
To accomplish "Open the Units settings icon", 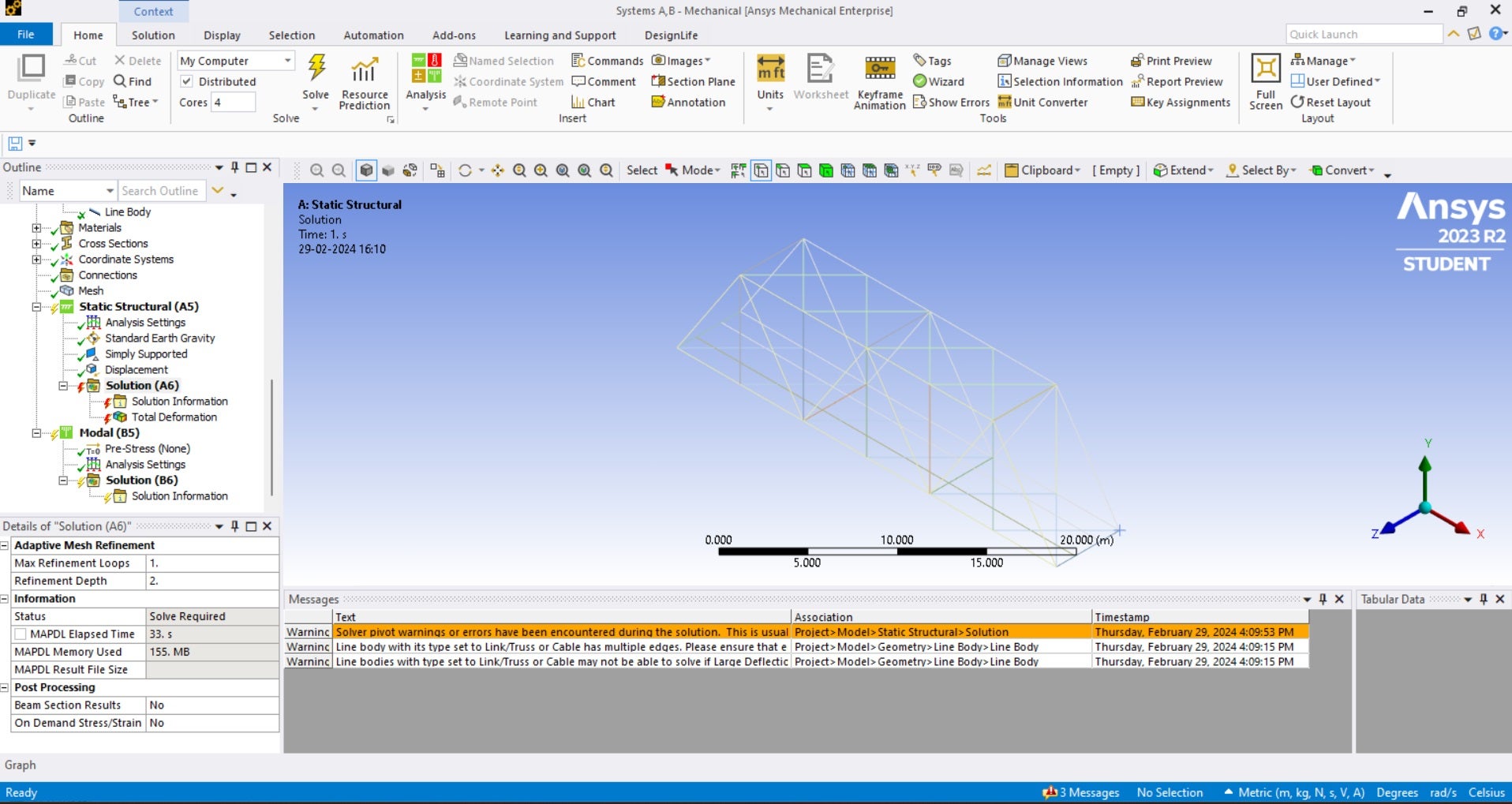I will [x=770, y=69].
